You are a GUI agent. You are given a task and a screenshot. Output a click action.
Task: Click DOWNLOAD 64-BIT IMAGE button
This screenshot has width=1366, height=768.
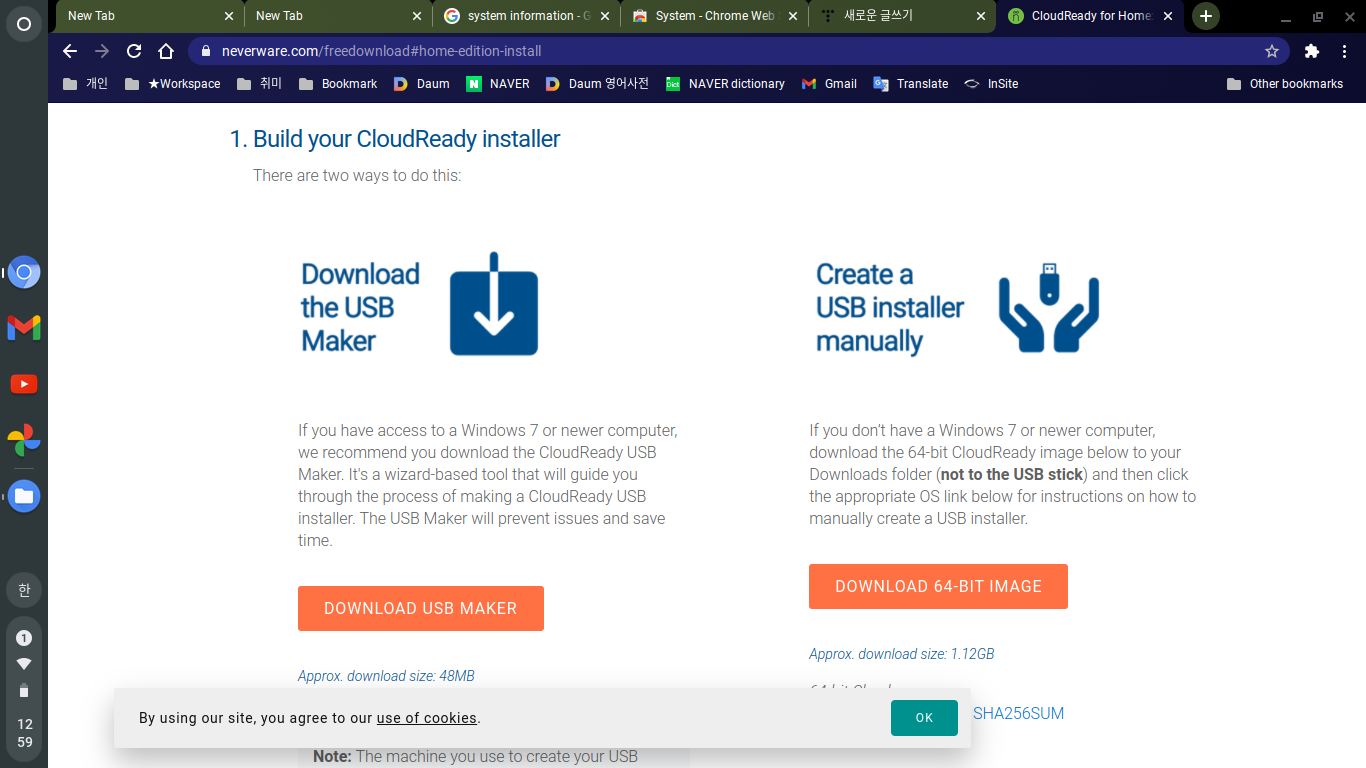[x=938, y=586]
